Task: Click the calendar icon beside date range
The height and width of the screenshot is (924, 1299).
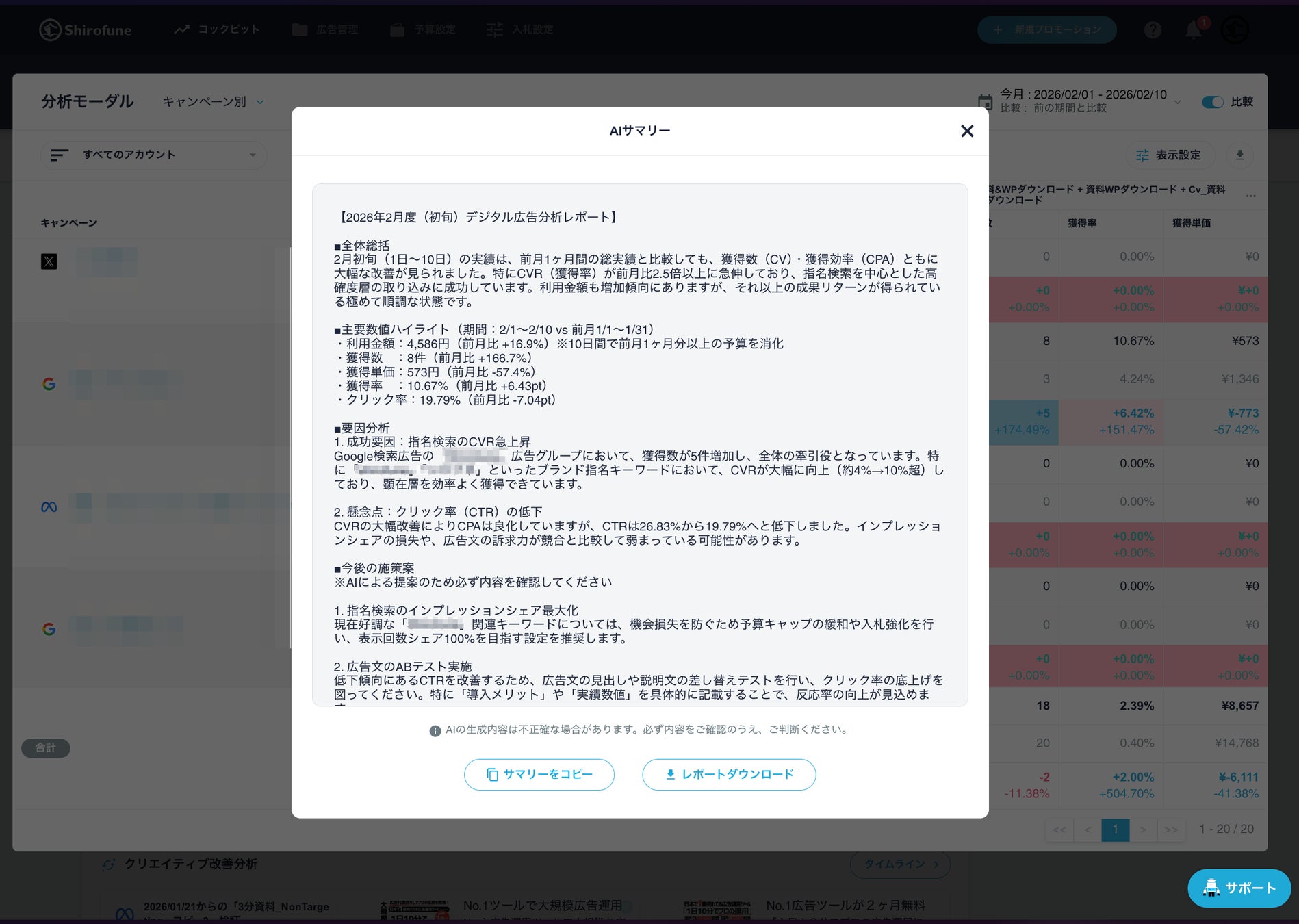Action: click(x=985, y=102)
